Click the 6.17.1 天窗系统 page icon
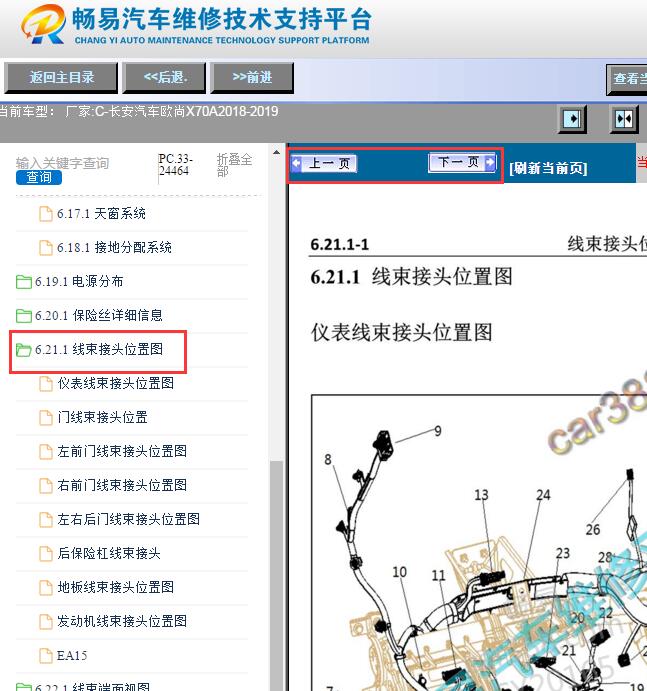This screenshot has height=691, width=647. pyautogui.click(x=46, y=214)
